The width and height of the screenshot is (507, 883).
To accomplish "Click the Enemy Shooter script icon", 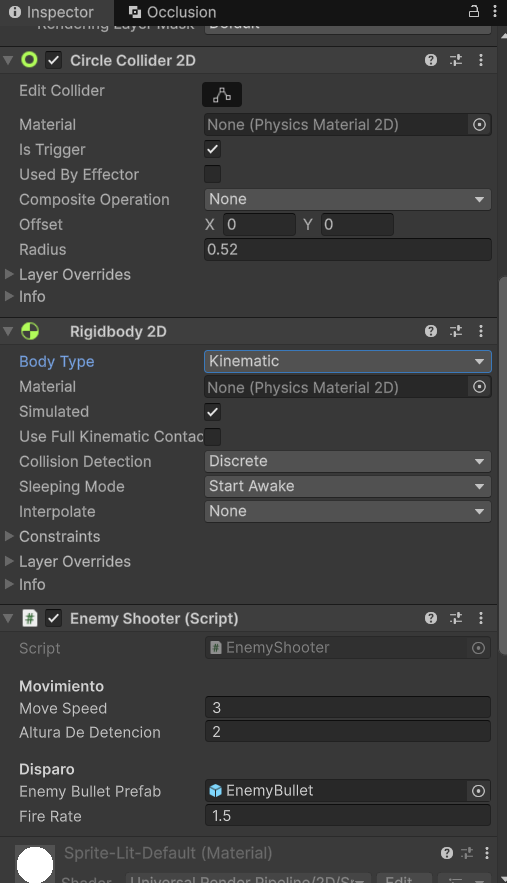I will [x=30, y=618].
